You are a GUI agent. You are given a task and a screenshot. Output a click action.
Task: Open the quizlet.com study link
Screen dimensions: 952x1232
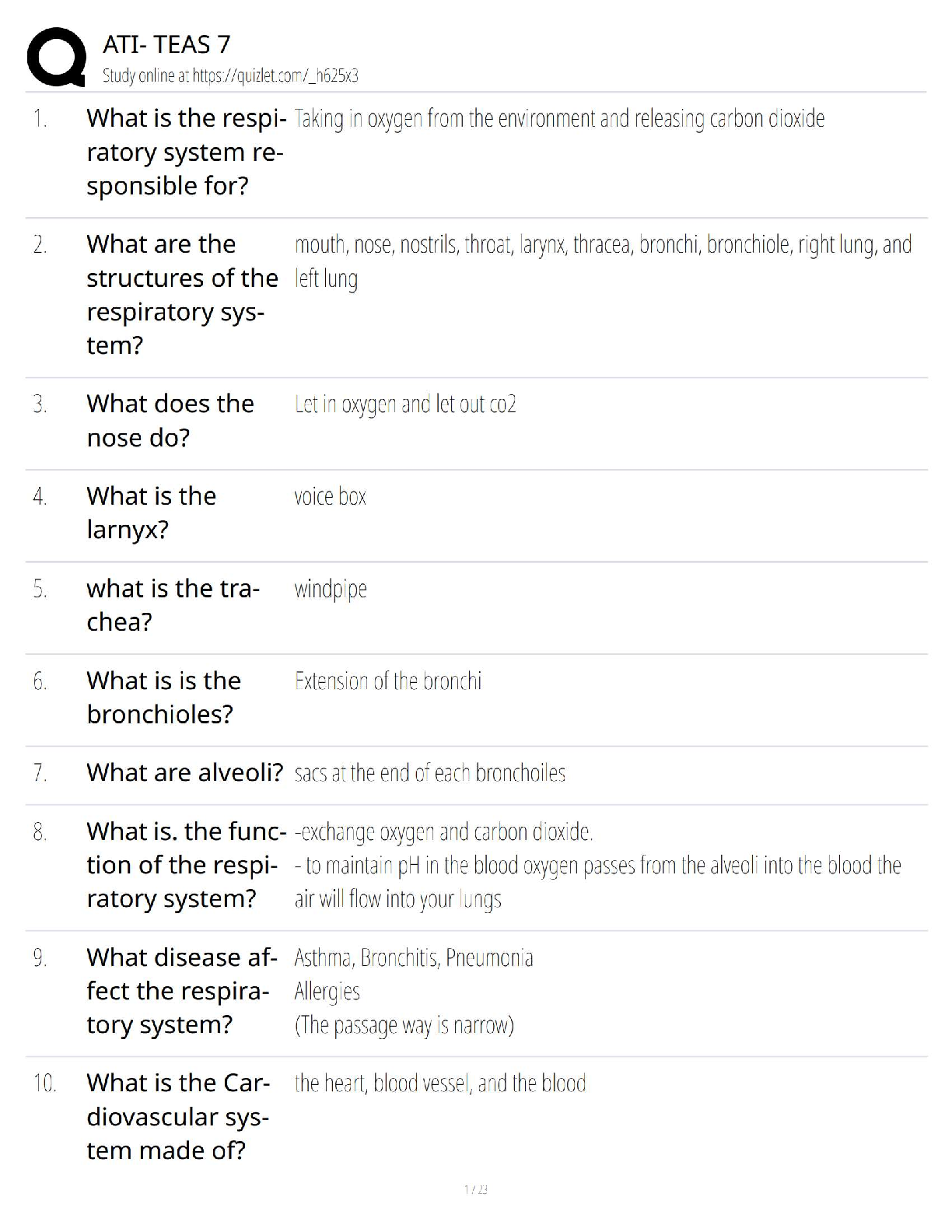click(230, 75)
